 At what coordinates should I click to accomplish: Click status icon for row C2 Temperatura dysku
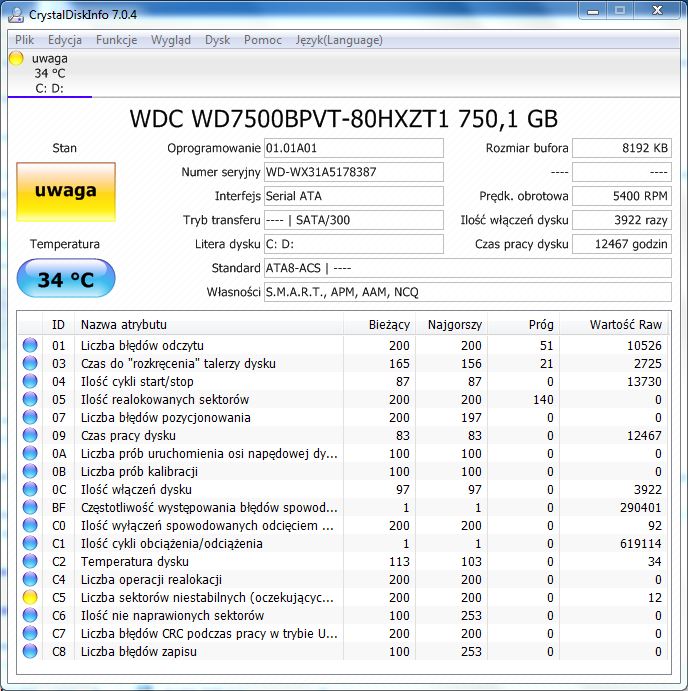point(30,561)
